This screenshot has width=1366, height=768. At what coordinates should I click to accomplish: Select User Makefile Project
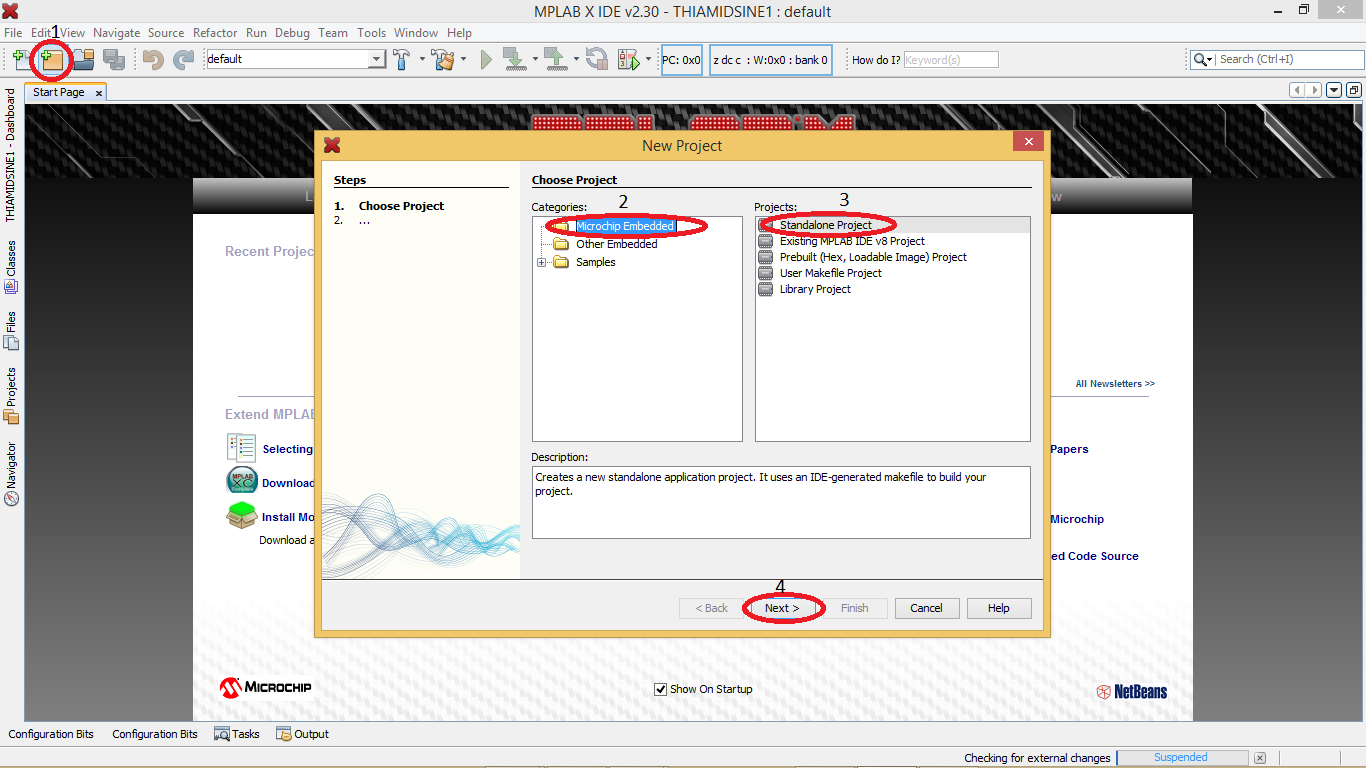tap(831, 273)
